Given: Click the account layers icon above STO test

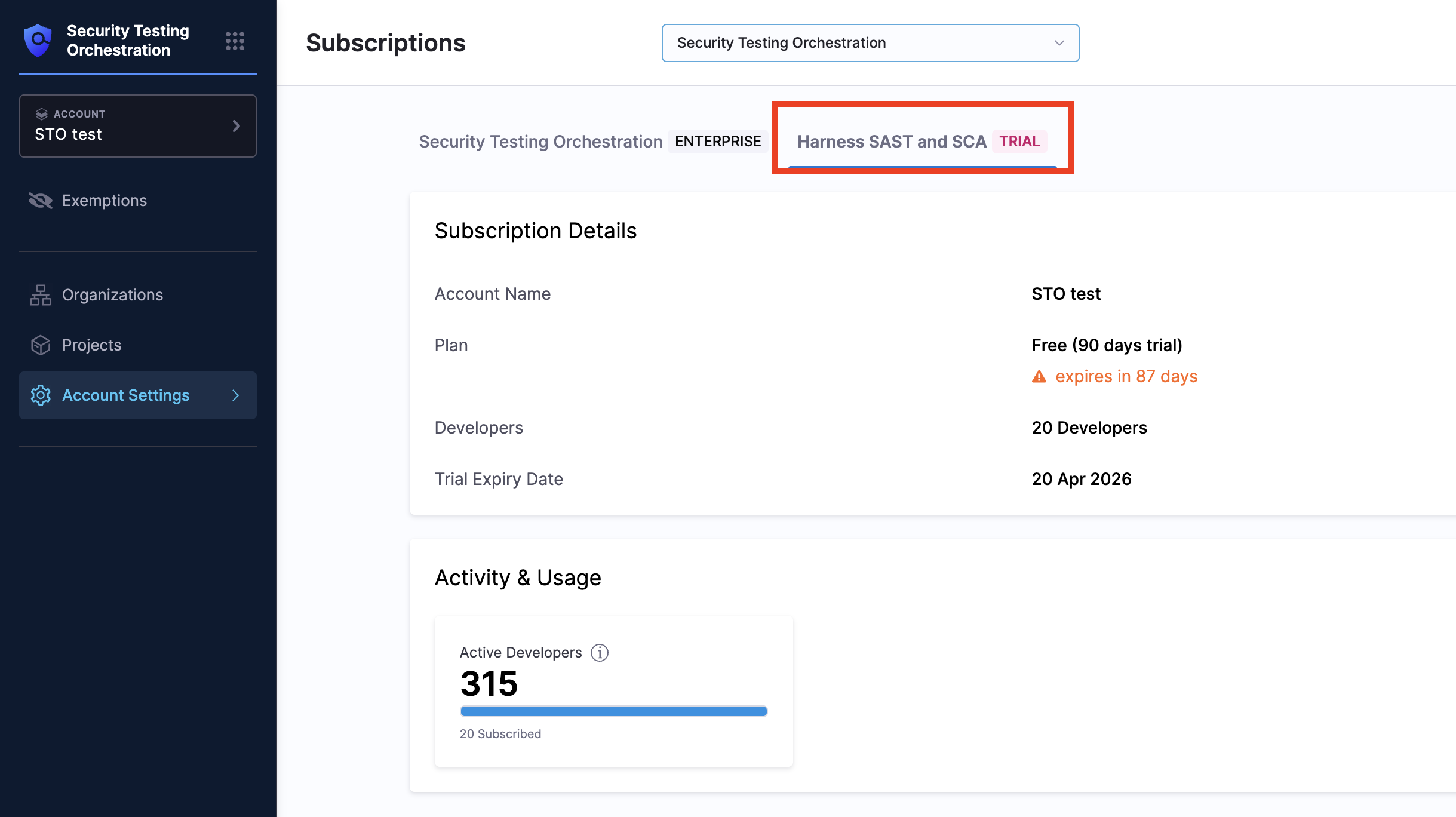Looking at the screenshot, I should (41, 114).
